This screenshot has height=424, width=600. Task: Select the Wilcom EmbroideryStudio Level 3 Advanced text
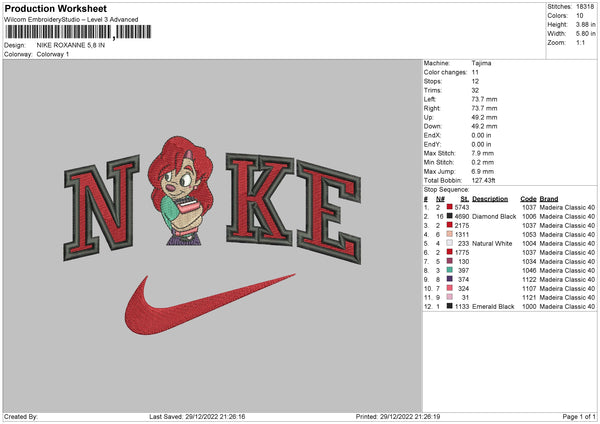(x=71, y=20)
